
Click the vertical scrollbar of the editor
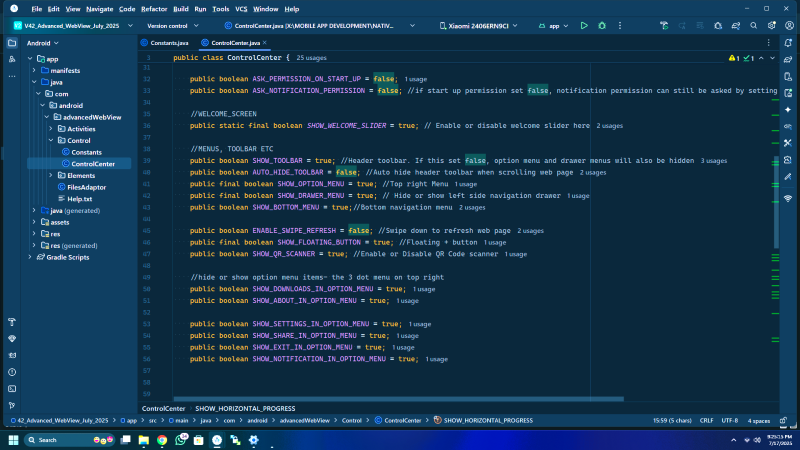coord(776,202)
